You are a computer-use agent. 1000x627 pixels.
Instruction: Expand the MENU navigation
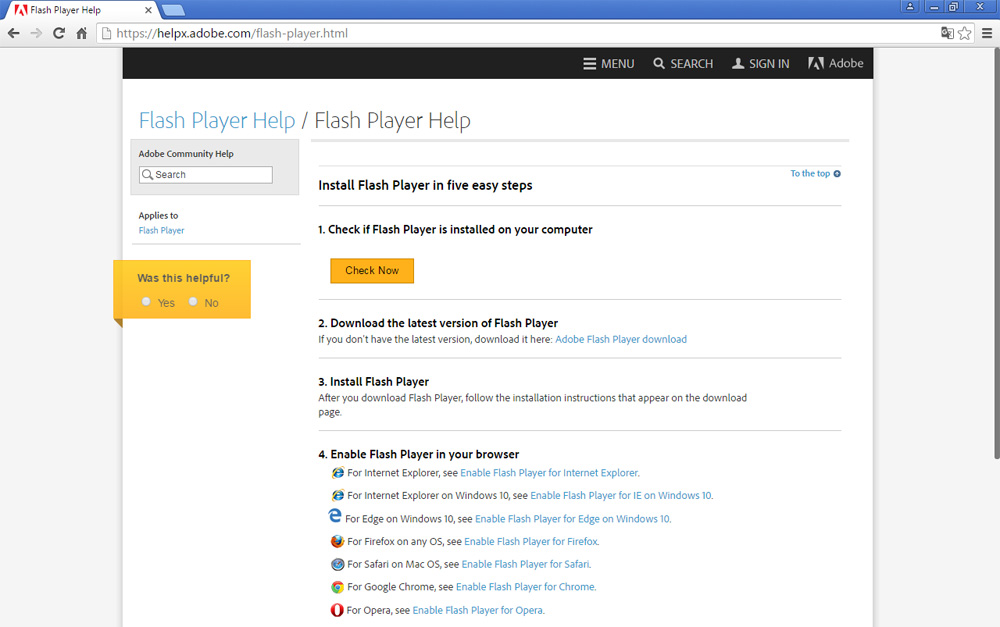tap(608, 63)
